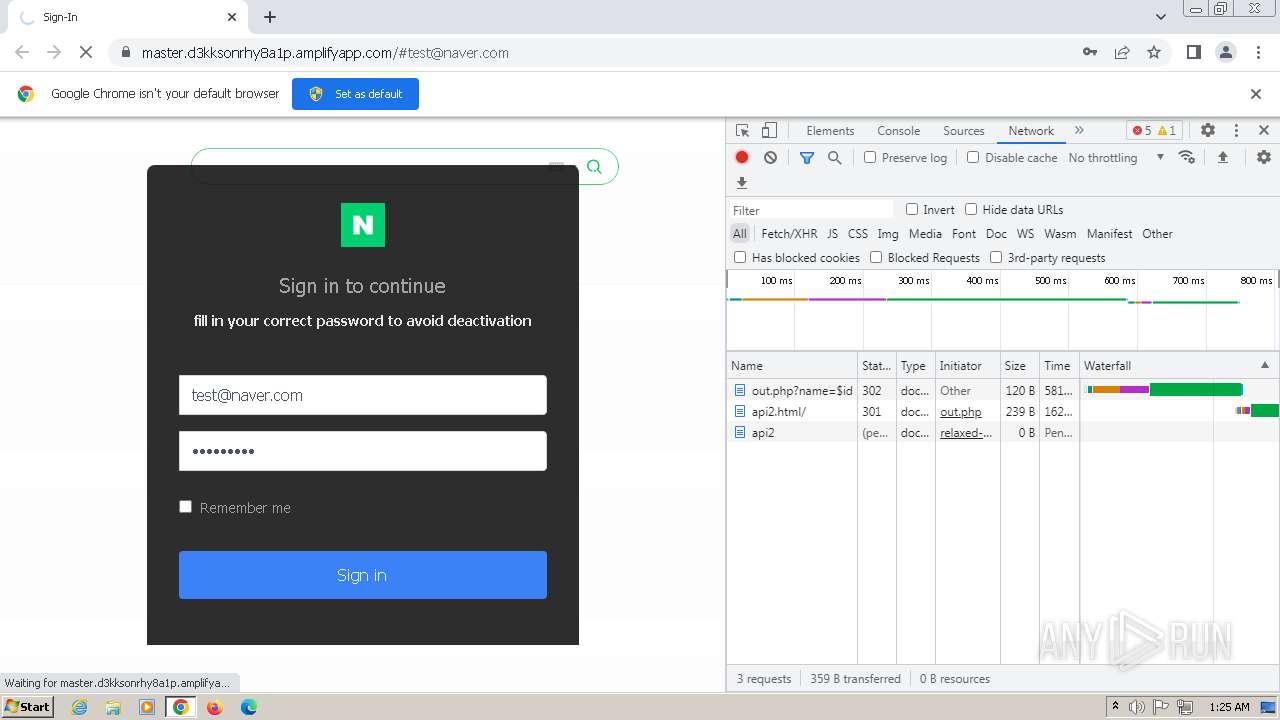The height and width of the screenshot is (720, 1280).
Task: Filter requests by JS
Action: [x=832, y=233]
